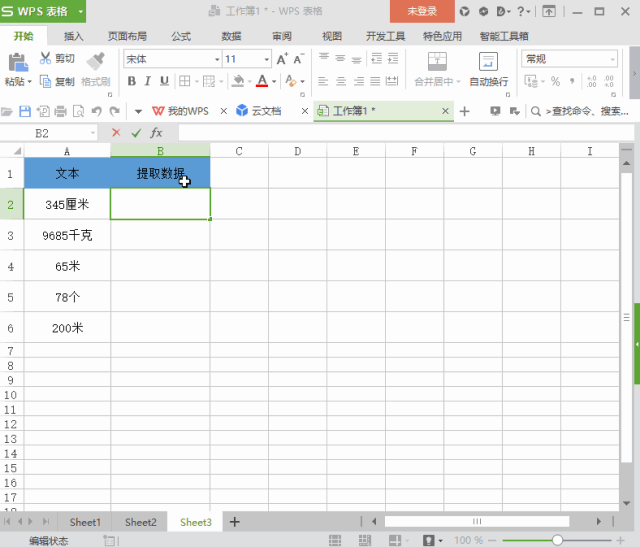Open the Formulas ribbon tab
640x547 pixels.
181,36
